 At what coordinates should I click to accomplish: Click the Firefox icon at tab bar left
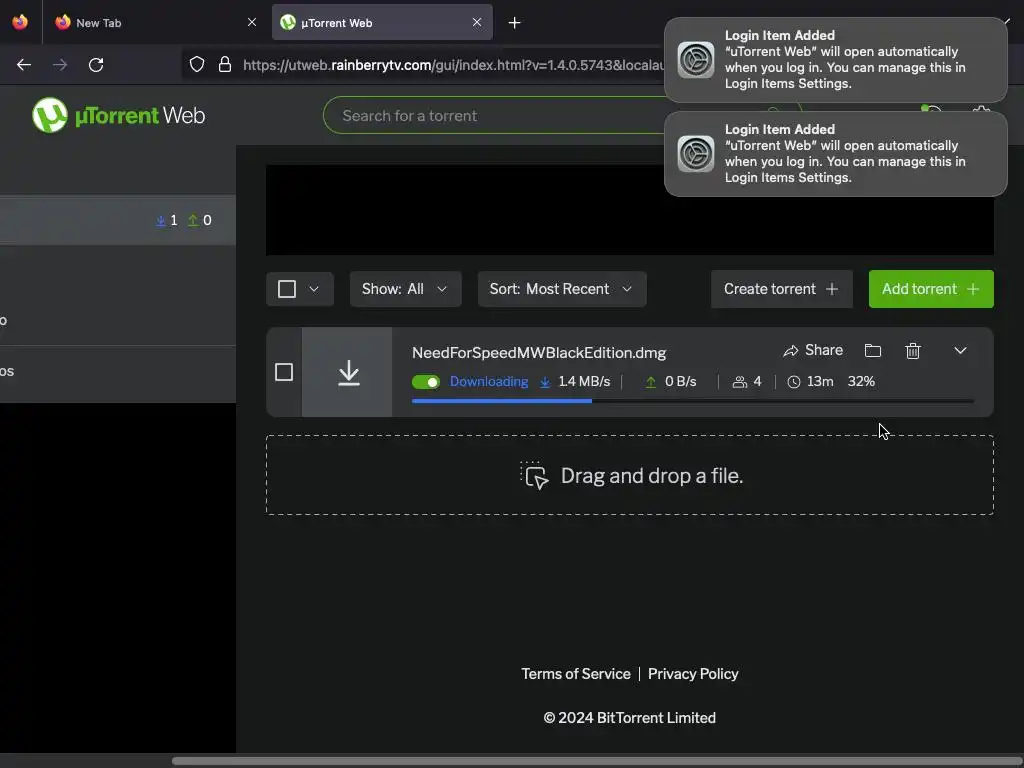[x=20, y=22]
